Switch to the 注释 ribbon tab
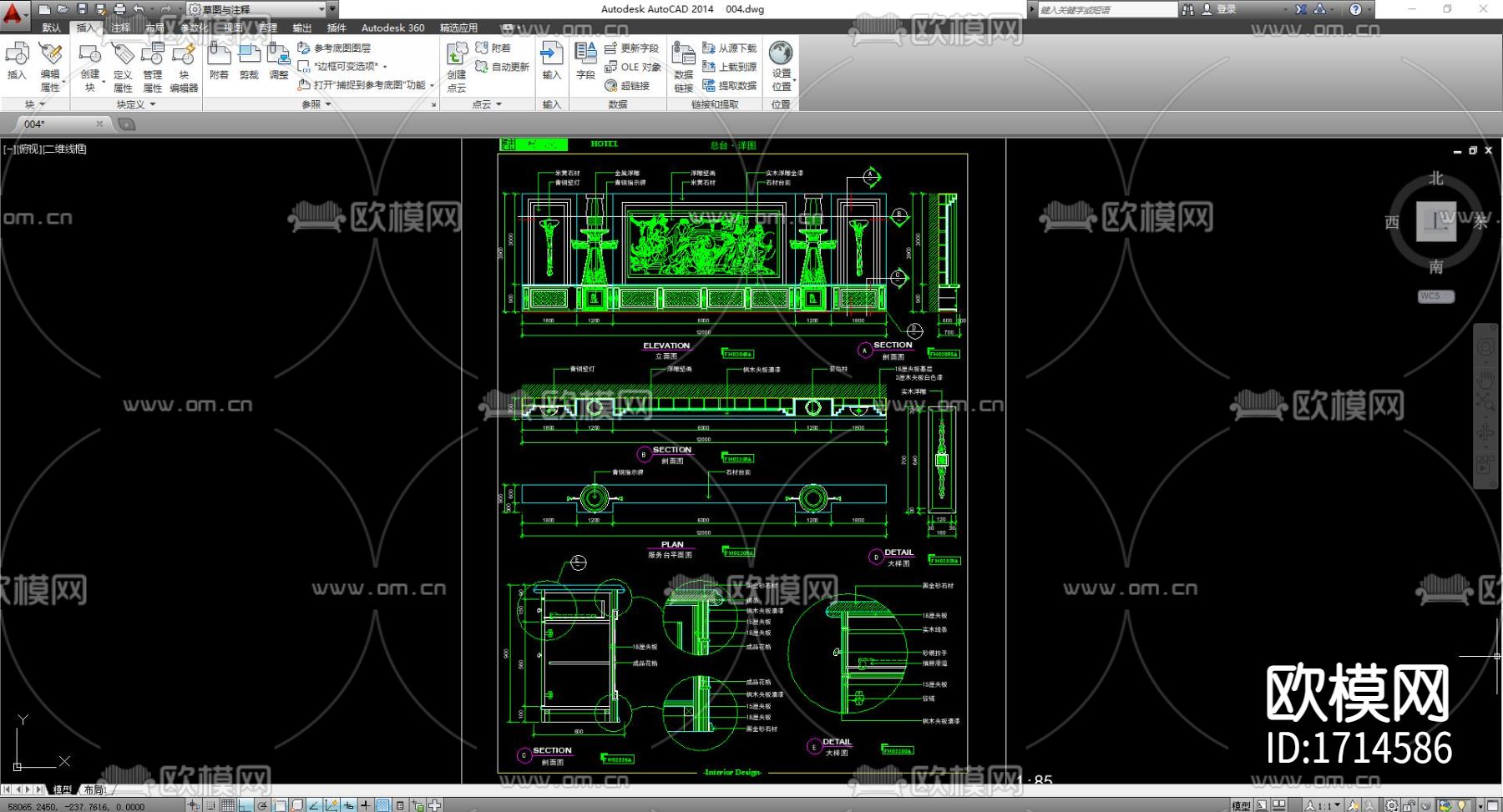This screenshot has width=1503, height=812. (120, 28)
